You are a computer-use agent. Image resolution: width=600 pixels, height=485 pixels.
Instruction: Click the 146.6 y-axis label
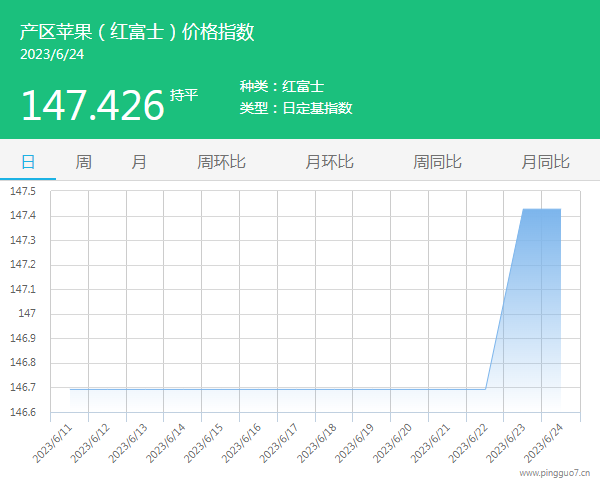(x=23, y=412)
